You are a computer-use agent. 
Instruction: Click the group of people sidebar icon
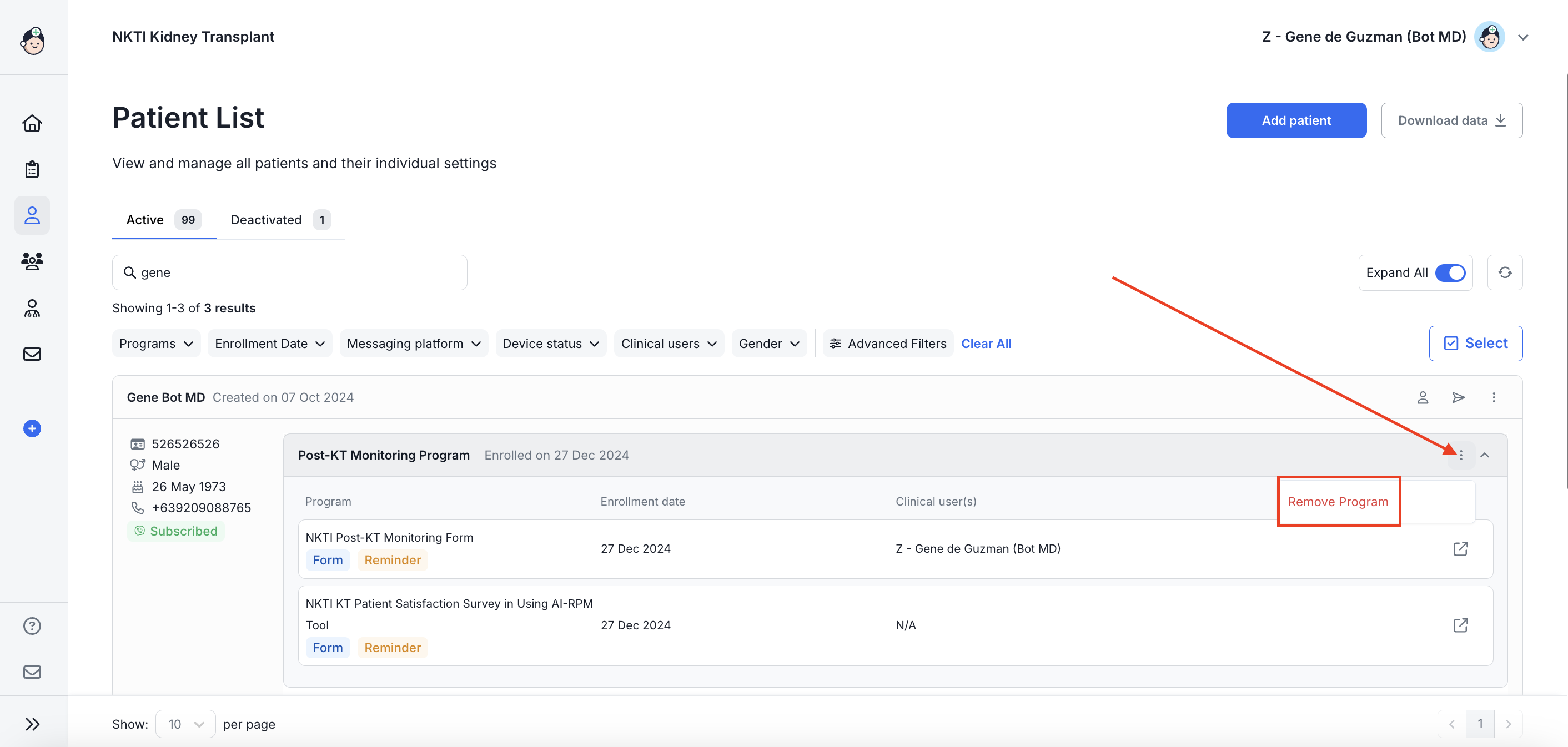(x=32, y=261)
